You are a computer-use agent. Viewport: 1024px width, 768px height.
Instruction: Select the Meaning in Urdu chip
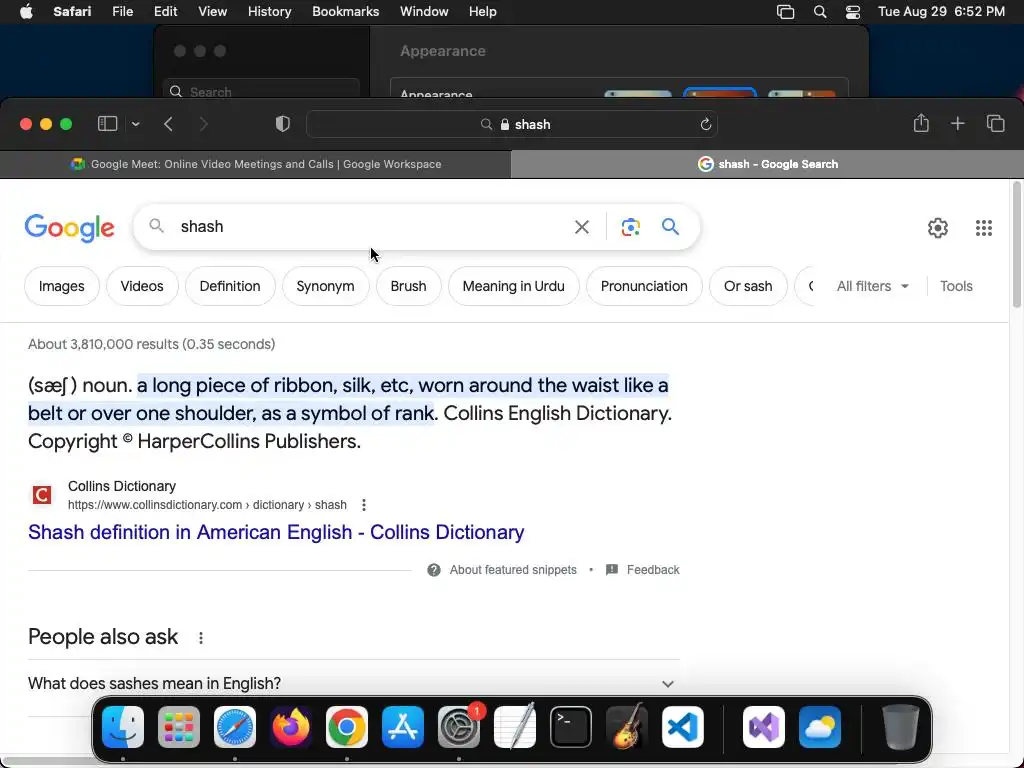[513, 286]
